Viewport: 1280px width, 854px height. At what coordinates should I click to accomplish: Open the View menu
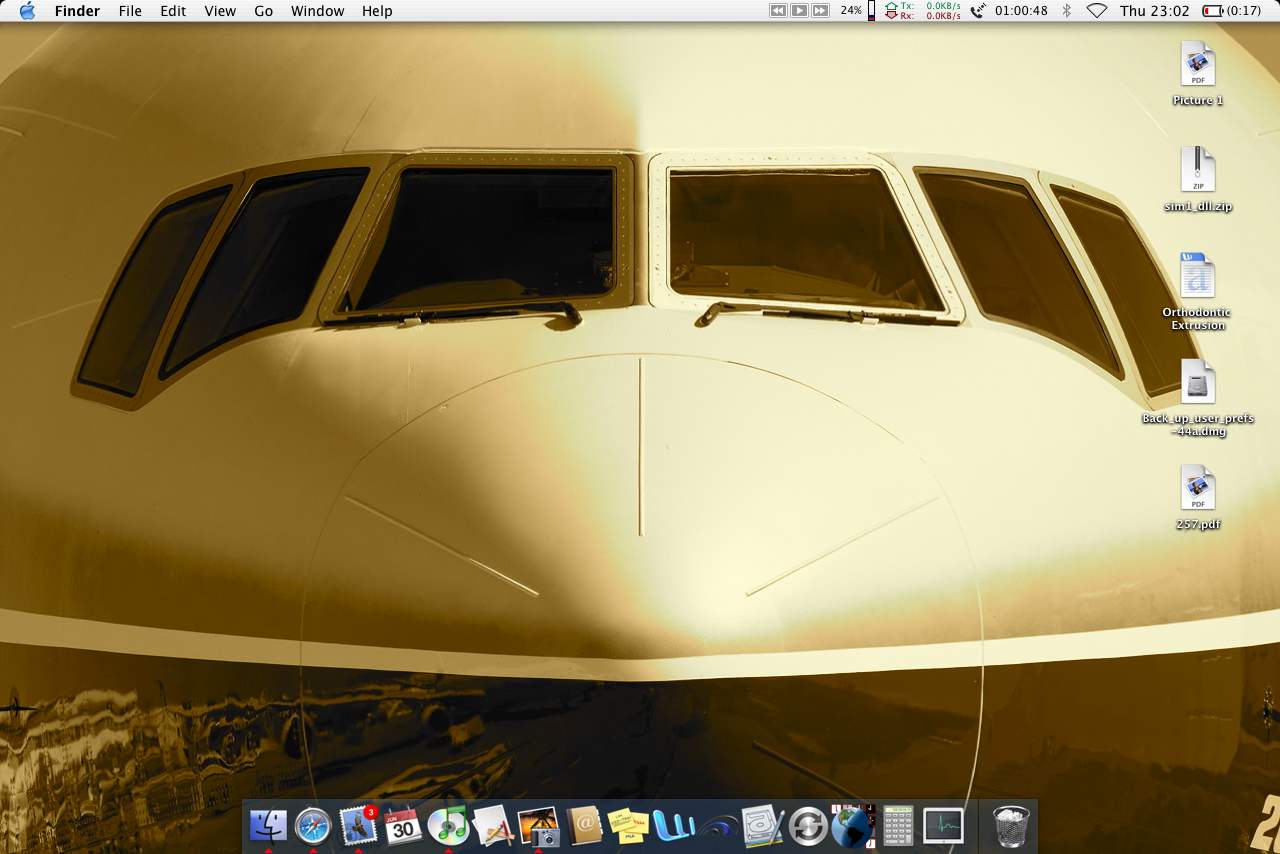pos(220,11)
